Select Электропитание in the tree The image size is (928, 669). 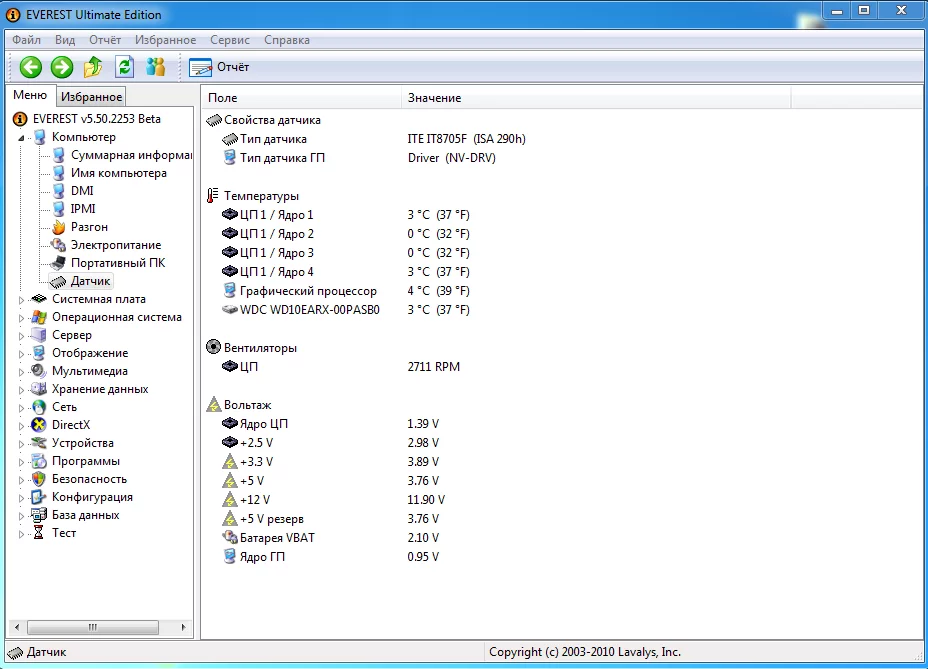click(x=115, y=245)
